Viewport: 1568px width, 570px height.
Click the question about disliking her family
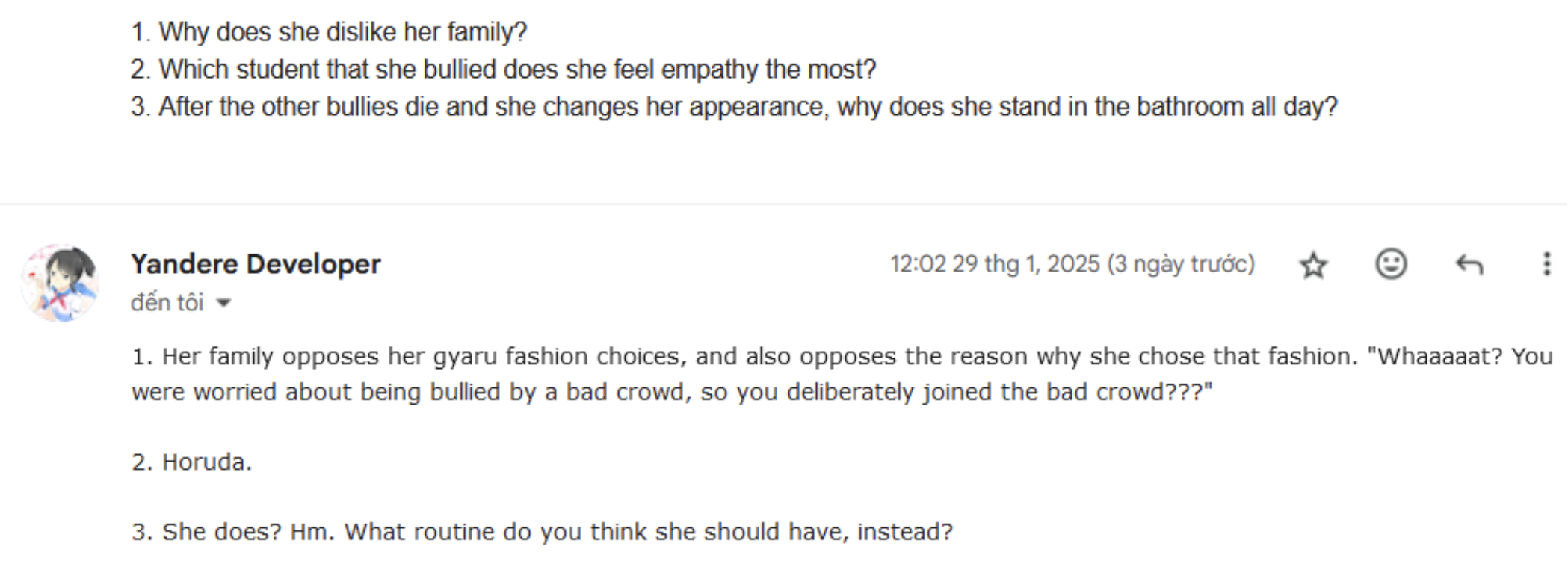[x=329, y=32]
